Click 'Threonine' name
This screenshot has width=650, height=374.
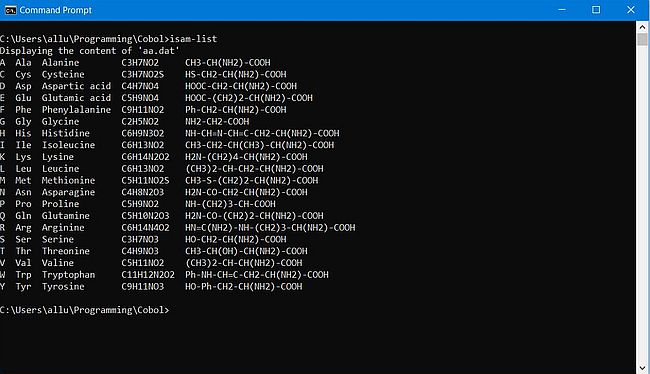click(x=65, y=251)
